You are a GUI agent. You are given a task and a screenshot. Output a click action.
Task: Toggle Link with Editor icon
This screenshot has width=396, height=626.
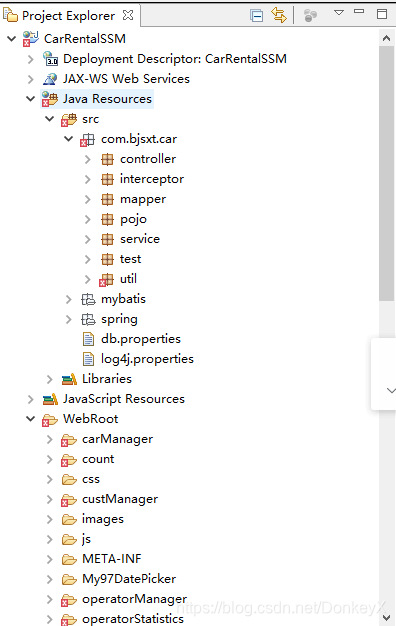click(279, 15)
